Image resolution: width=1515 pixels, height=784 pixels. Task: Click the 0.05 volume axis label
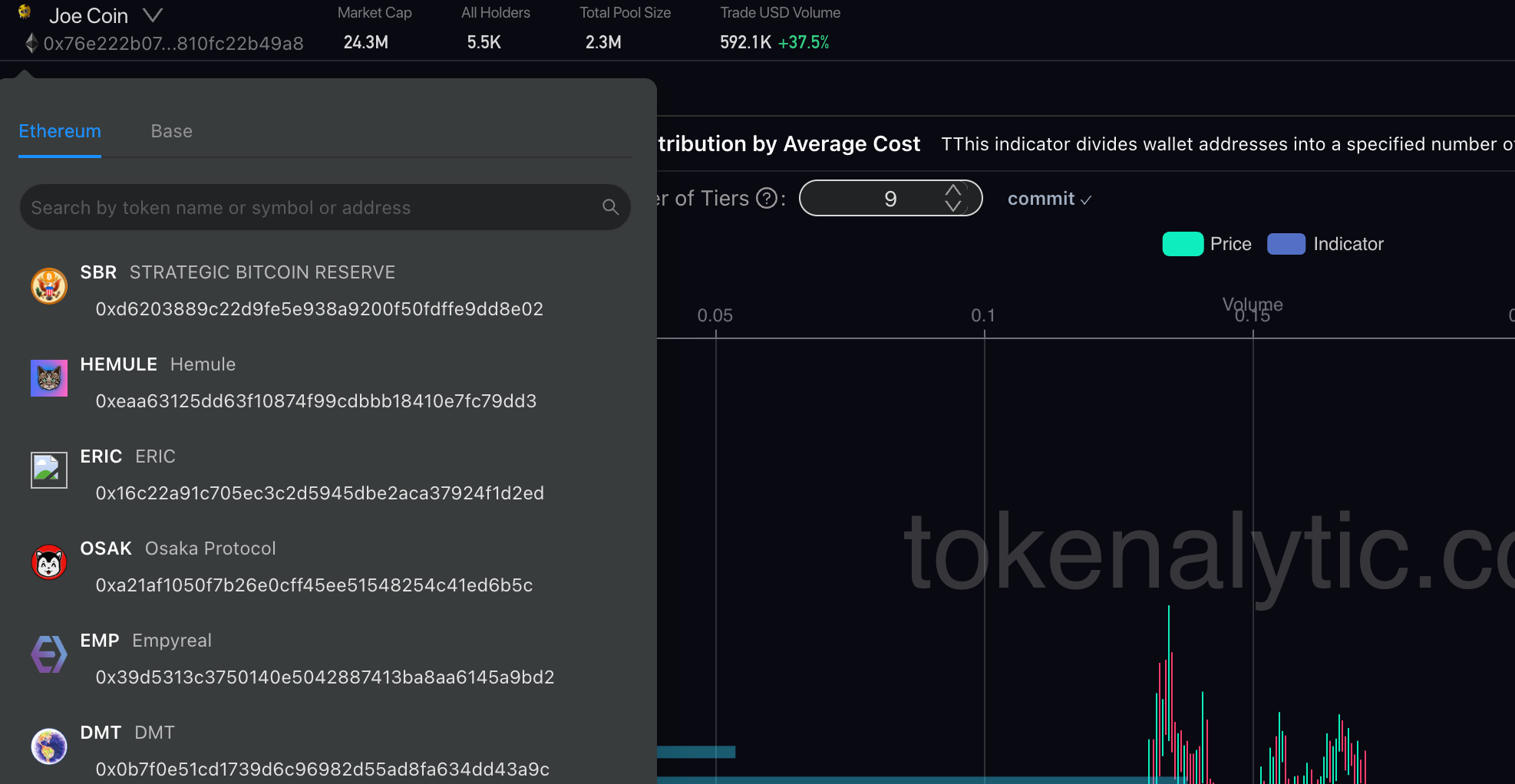pos(715,315)
